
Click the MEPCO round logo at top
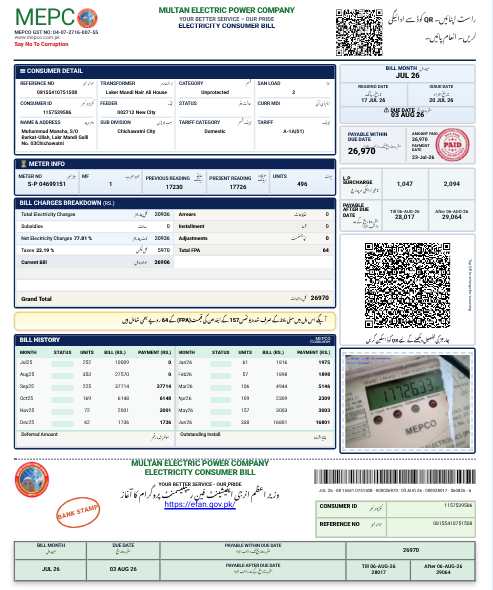[x=87, y=18]
